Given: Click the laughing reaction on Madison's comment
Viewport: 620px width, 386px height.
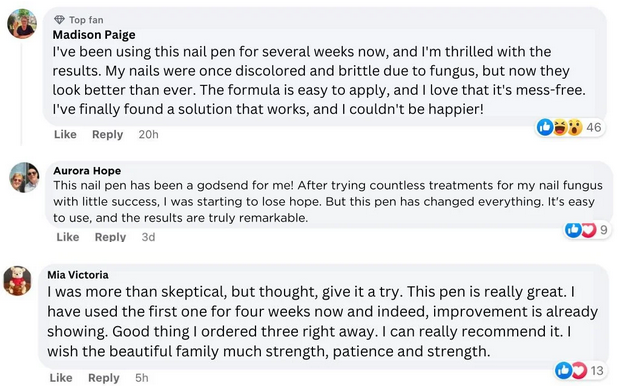Looking at the screenshot, I should 560,127.
